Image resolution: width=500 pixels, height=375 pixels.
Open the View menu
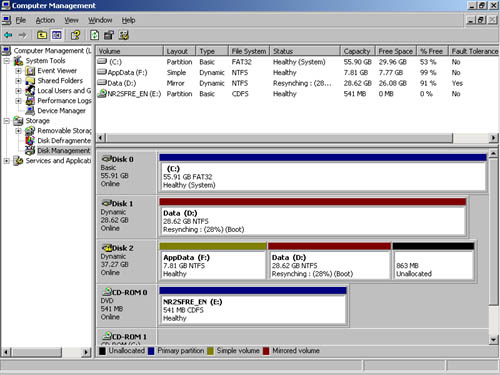click(71, 20)
